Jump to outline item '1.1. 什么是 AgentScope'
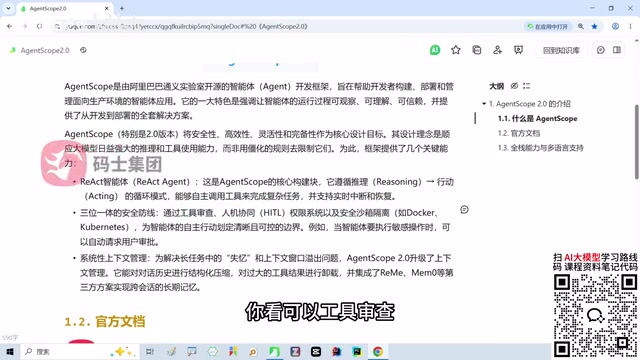This screenshot has width=640, height=360. [538, 118]
